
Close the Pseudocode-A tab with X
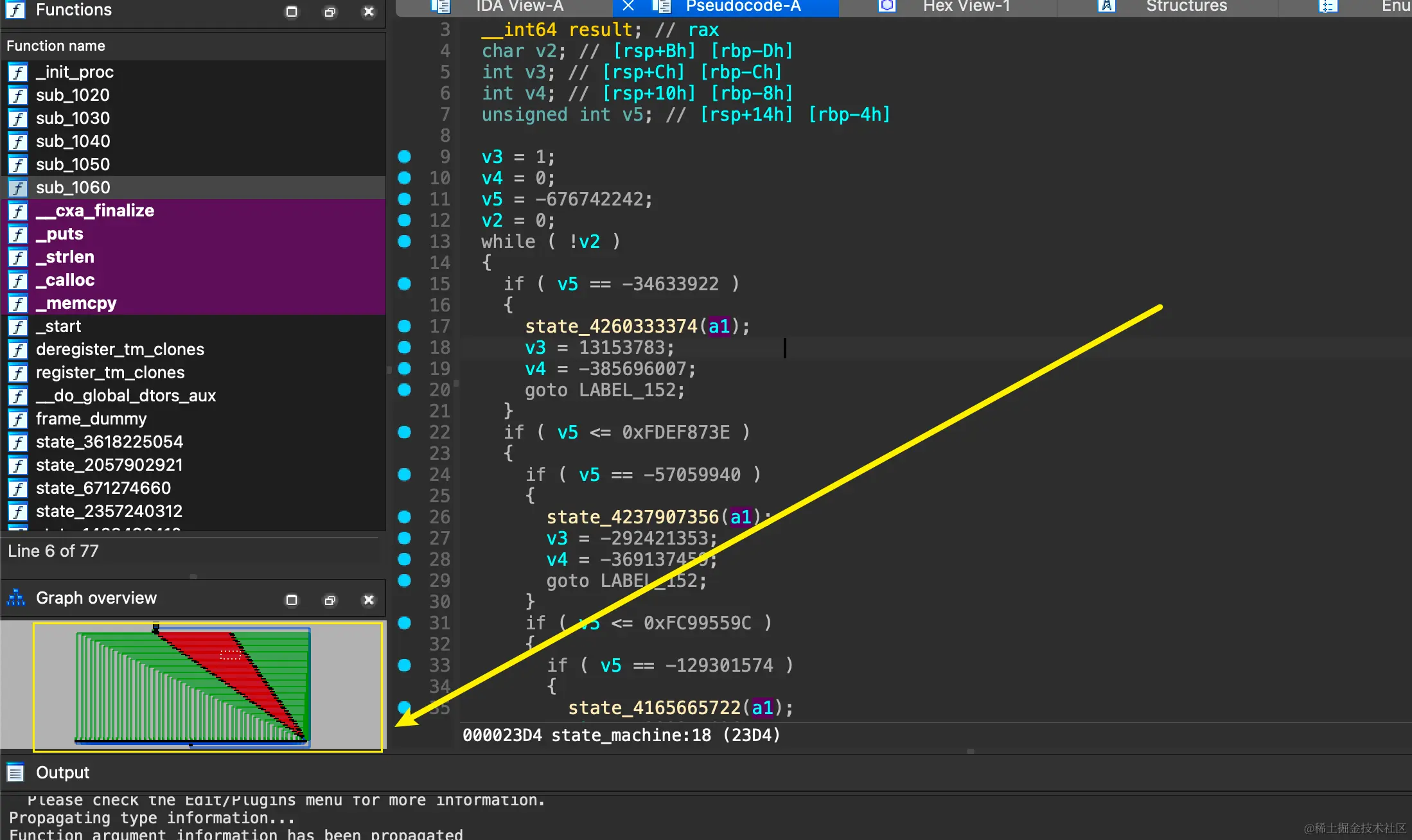628,6
